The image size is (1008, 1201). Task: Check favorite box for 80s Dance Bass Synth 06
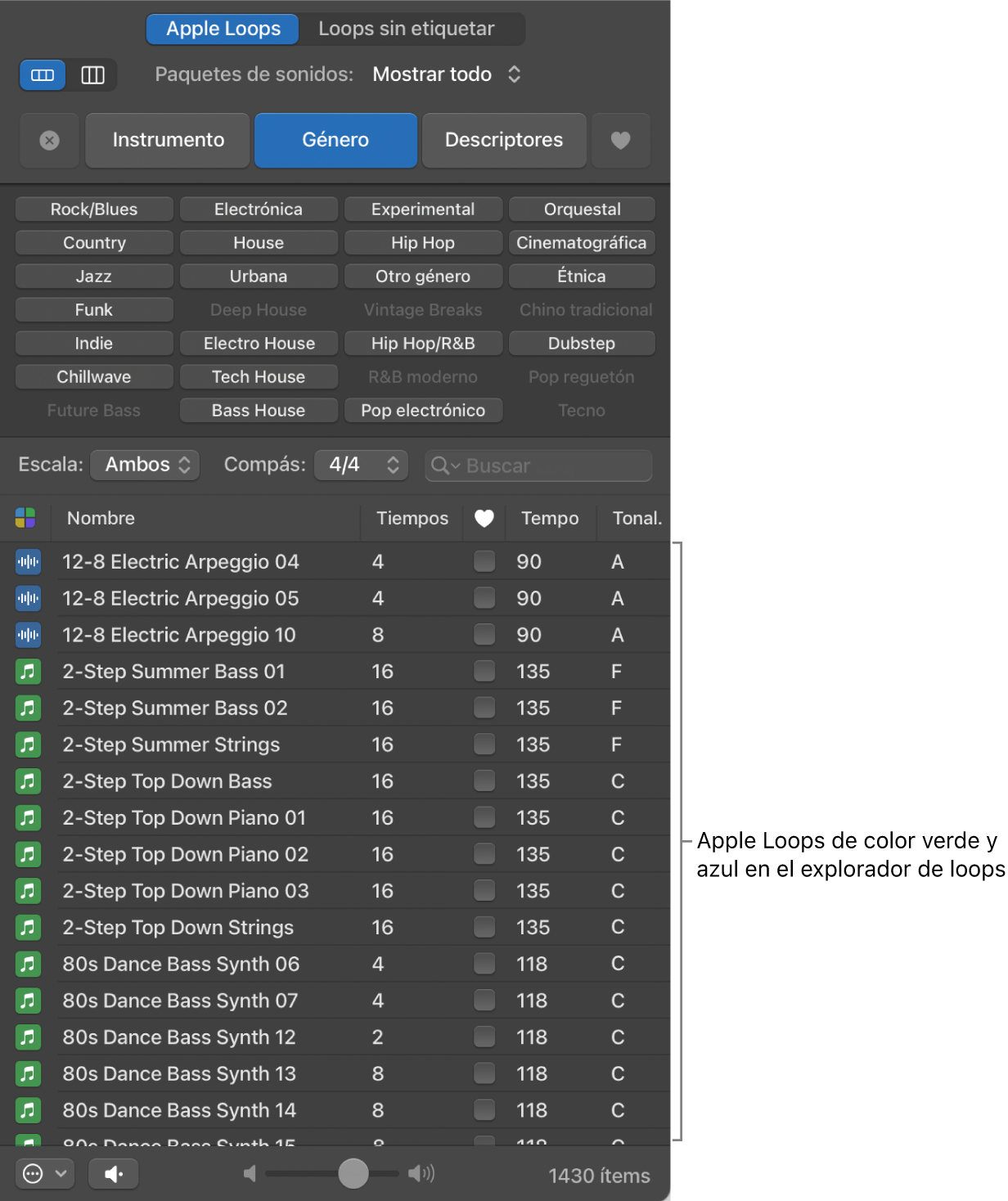click(484, 964)
